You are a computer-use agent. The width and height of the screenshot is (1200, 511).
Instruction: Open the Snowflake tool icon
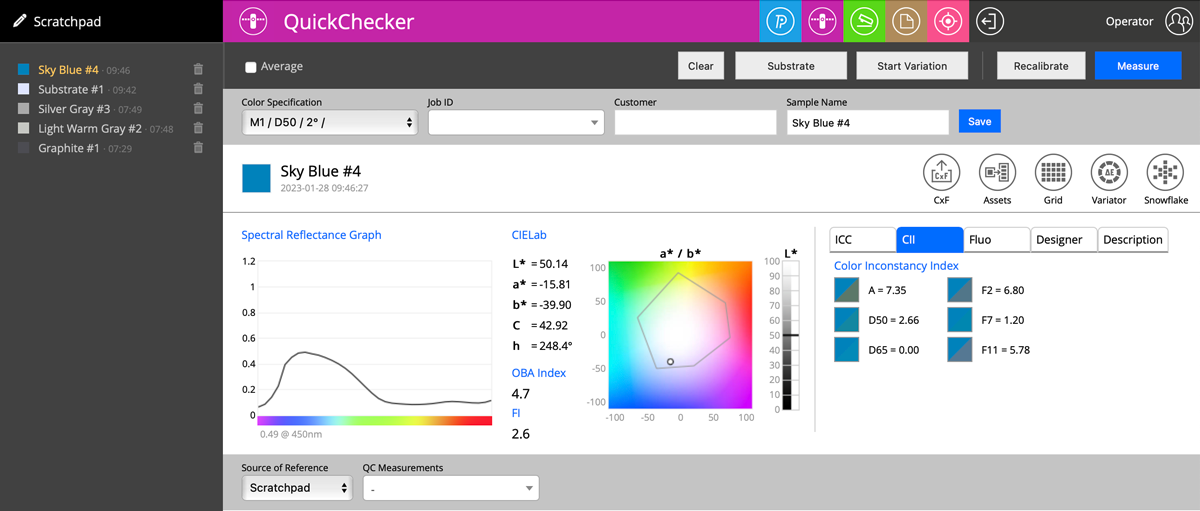pos(1165,173)
